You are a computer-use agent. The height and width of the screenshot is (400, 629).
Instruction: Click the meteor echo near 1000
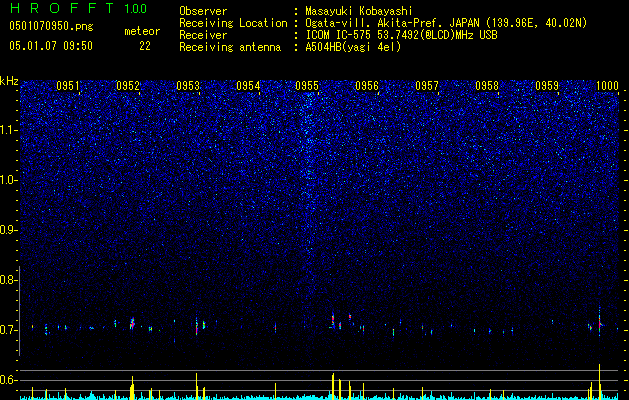[599, 321]
